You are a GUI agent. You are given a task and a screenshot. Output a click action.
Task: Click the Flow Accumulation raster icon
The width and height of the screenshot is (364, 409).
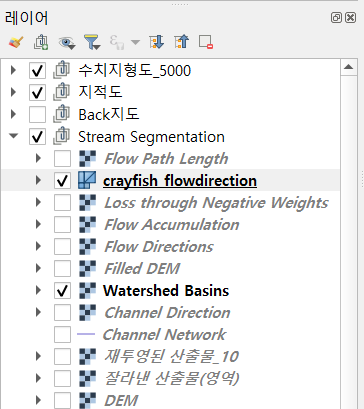click(x=88, y=224)
